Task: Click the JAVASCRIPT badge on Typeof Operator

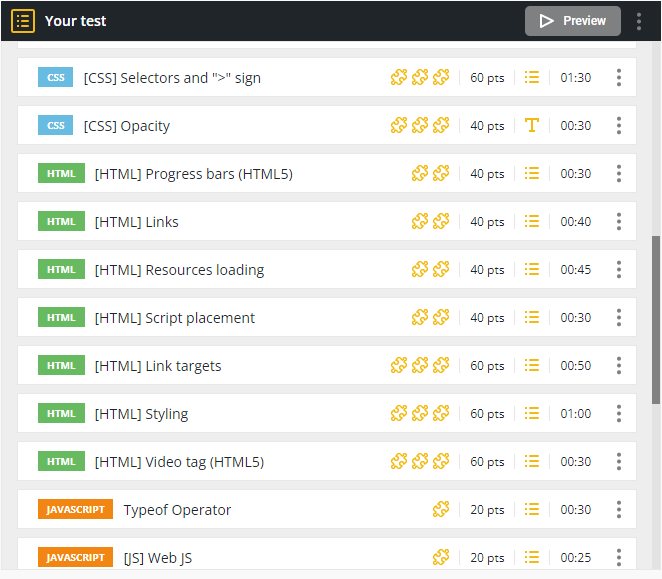Action: (x=75, y=510)
